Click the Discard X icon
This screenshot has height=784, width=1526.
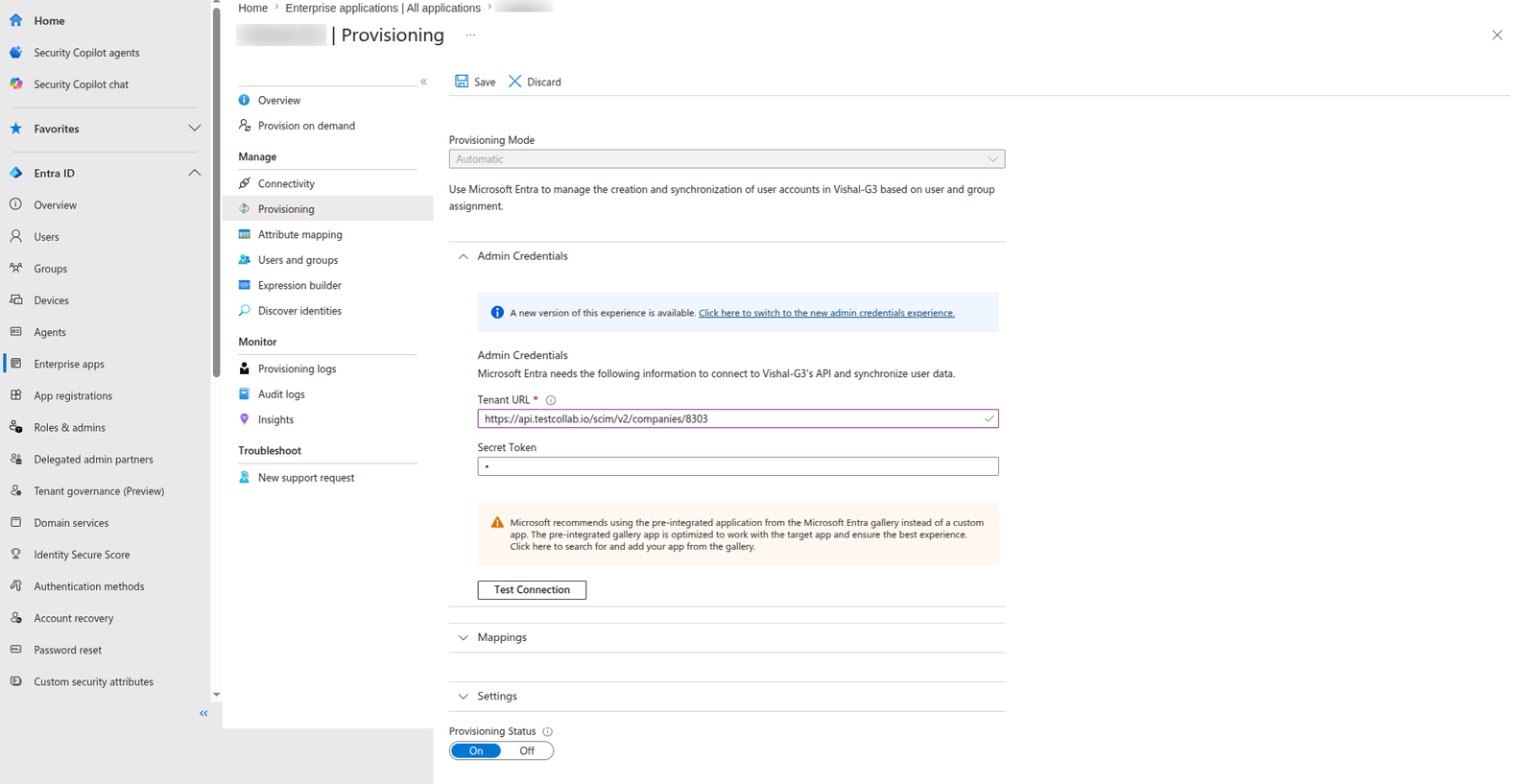(515, 82)
